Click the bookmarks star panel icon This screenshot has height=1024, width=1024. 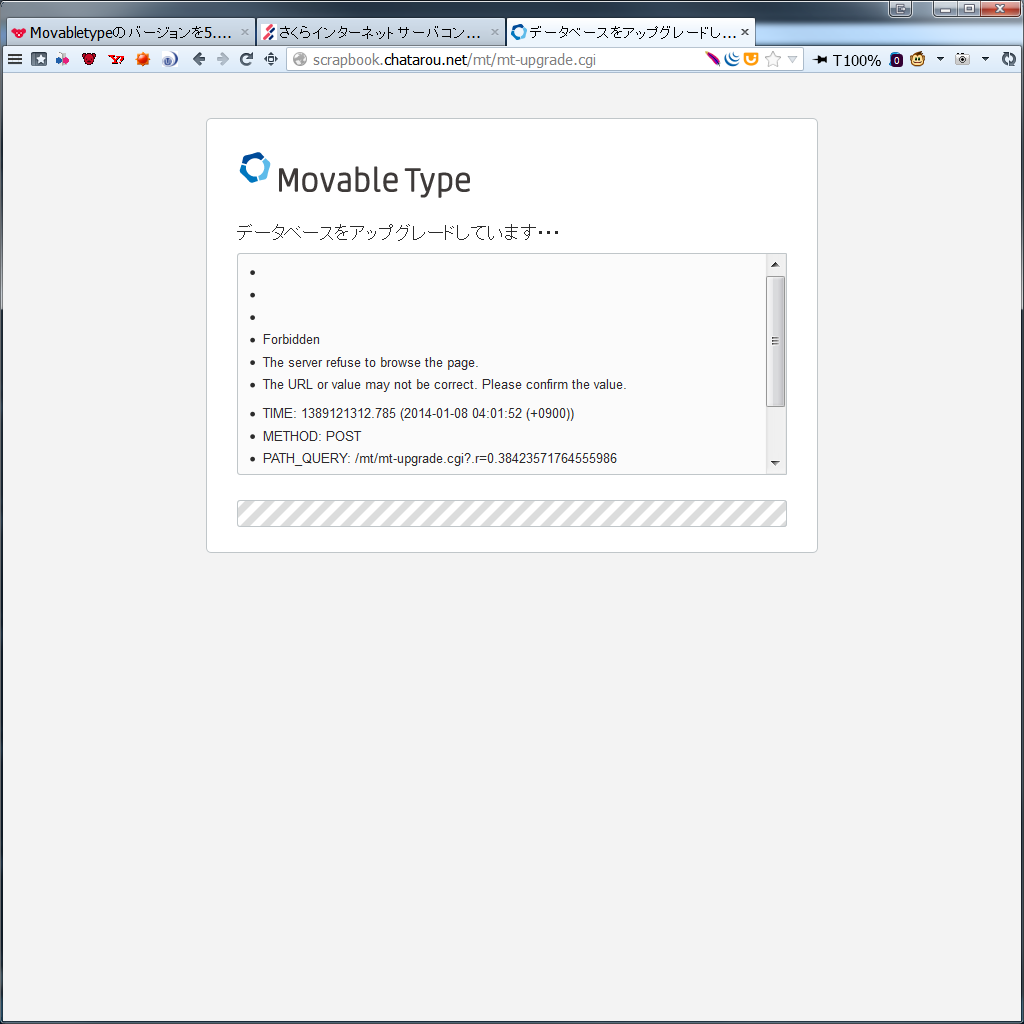pos(39,59)
